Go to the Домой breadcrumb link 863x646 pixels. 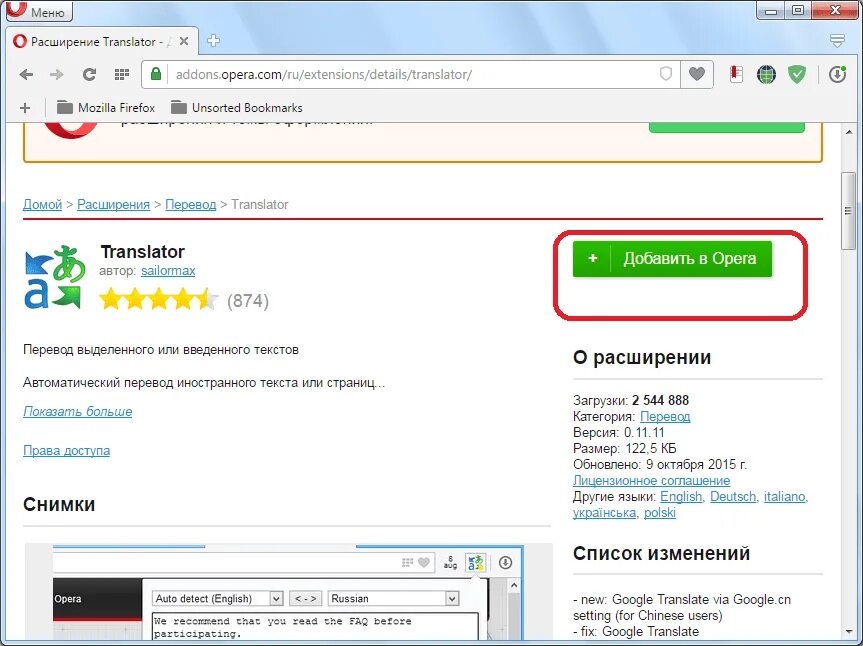(x=42, y=205)
